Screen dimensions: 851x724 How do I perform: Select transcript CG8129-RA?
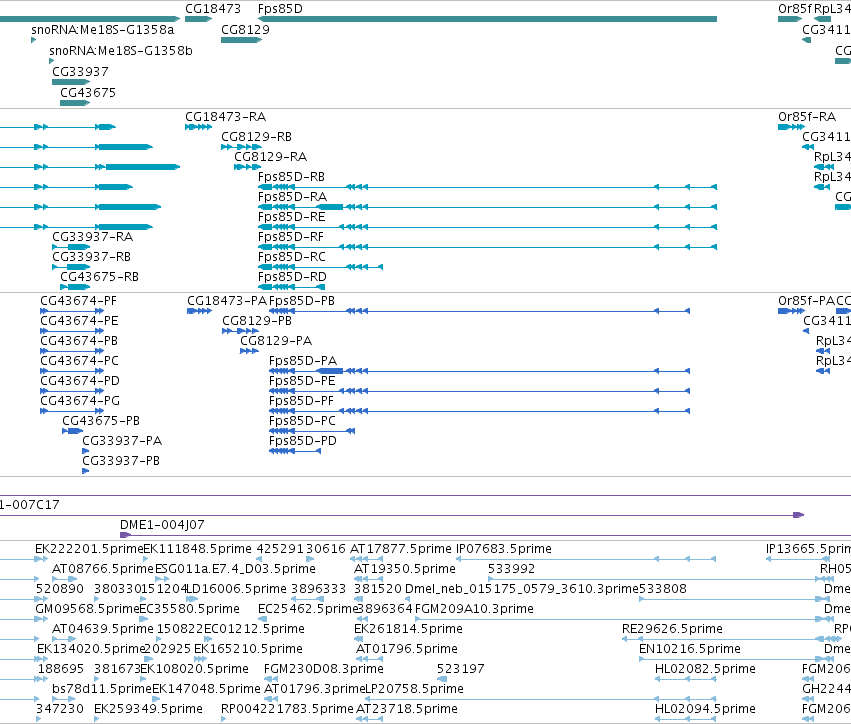(x=247, y=167)
